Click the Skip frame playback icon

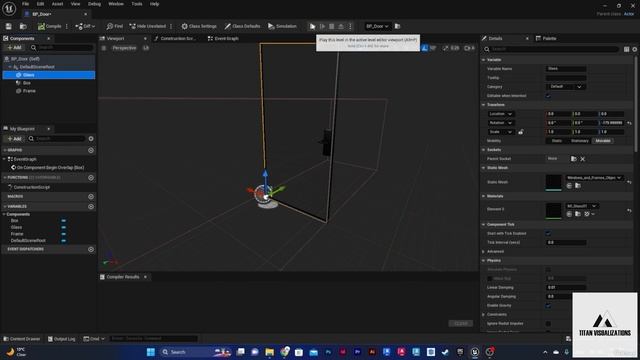click(x=322, y=27)
